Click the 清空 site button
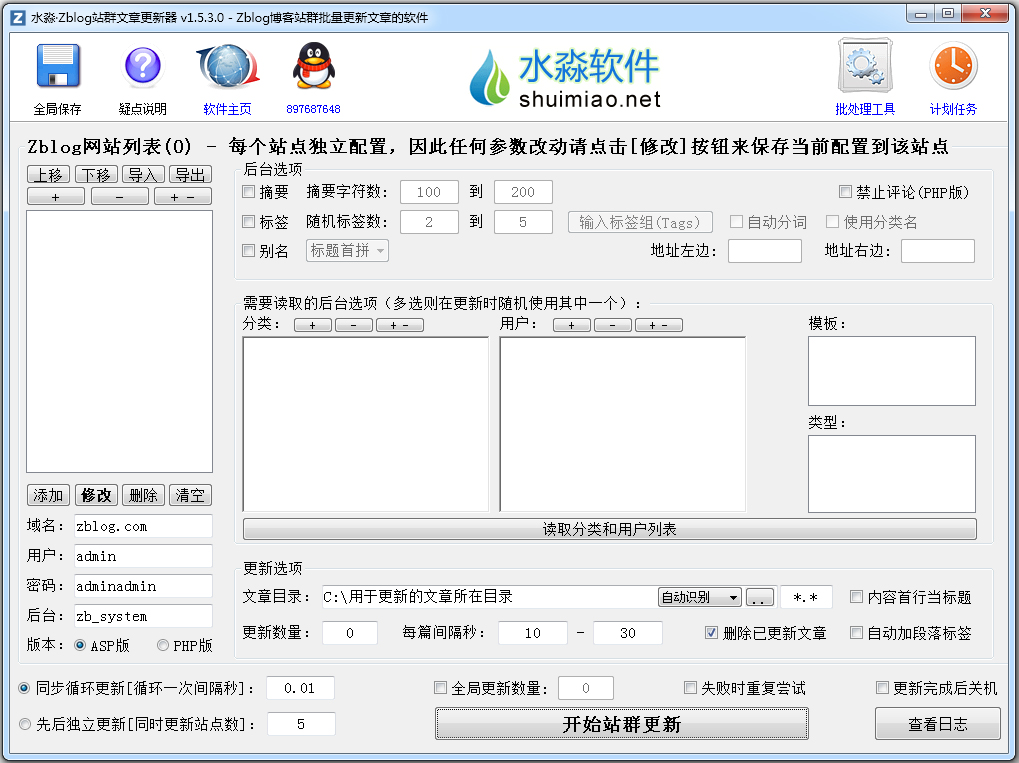Viewport: 1019px width, 763px height. point(190,495)
